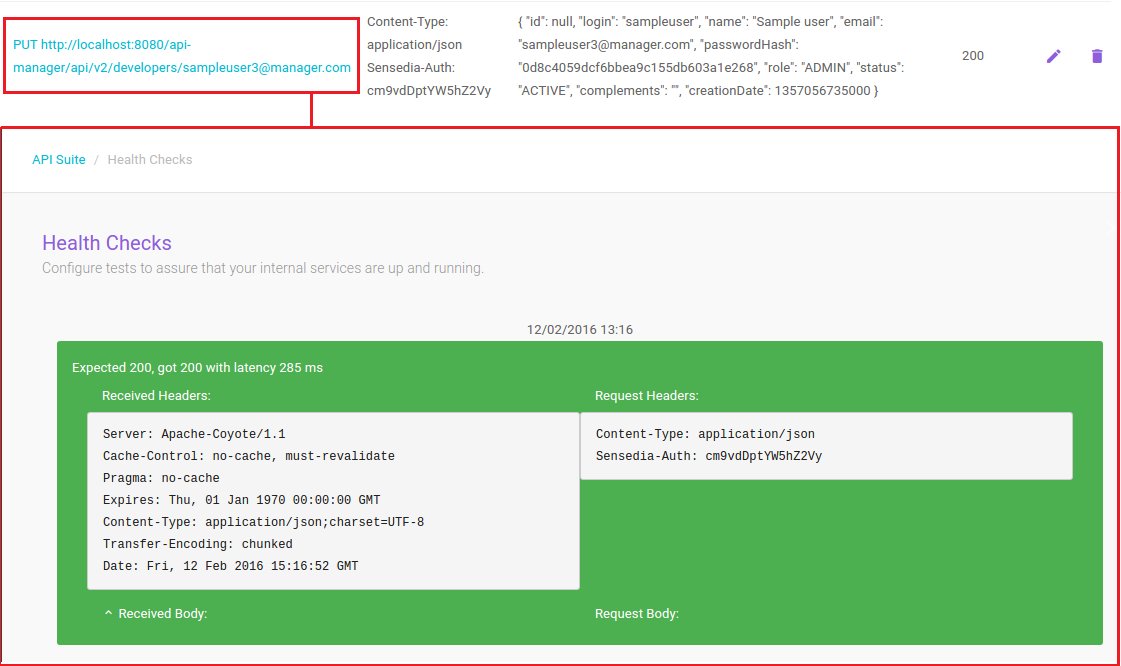Open the PUT localhost:8080 endpoint link
The image size is (1121, 666).
[x=181, y=56]
